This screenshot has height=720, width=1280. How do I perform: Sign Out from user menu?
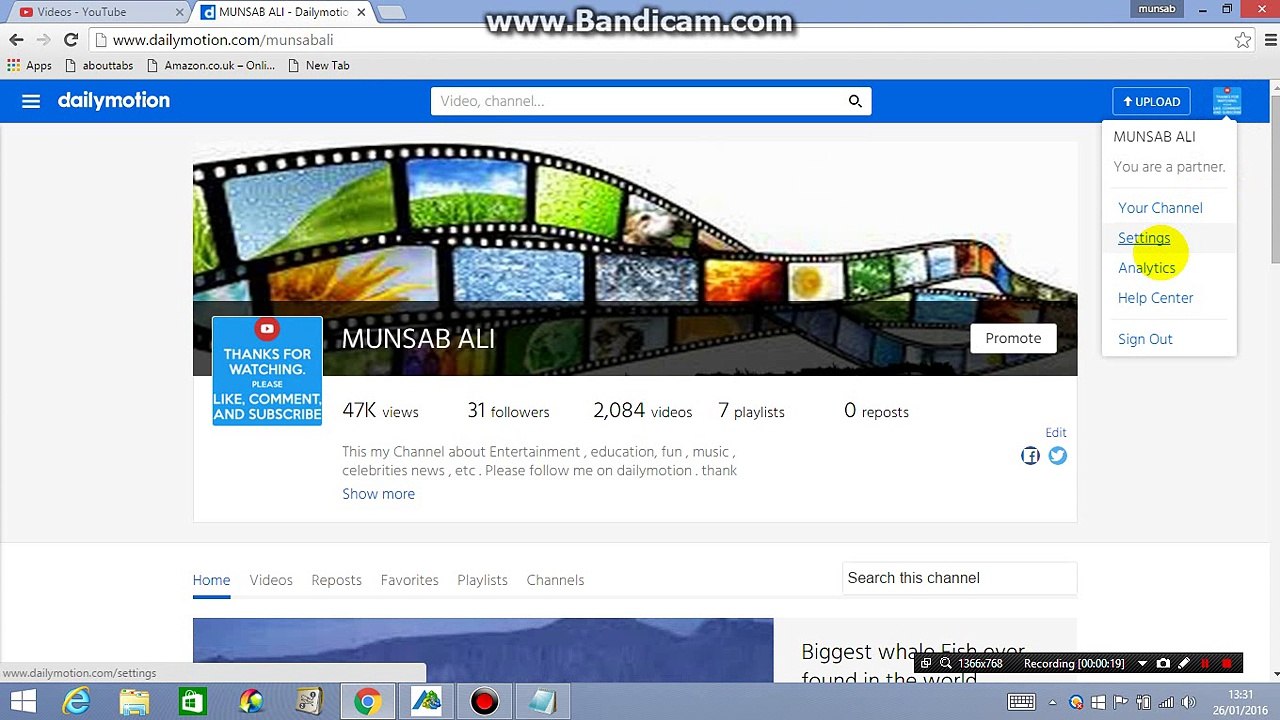pos(1145,339)
